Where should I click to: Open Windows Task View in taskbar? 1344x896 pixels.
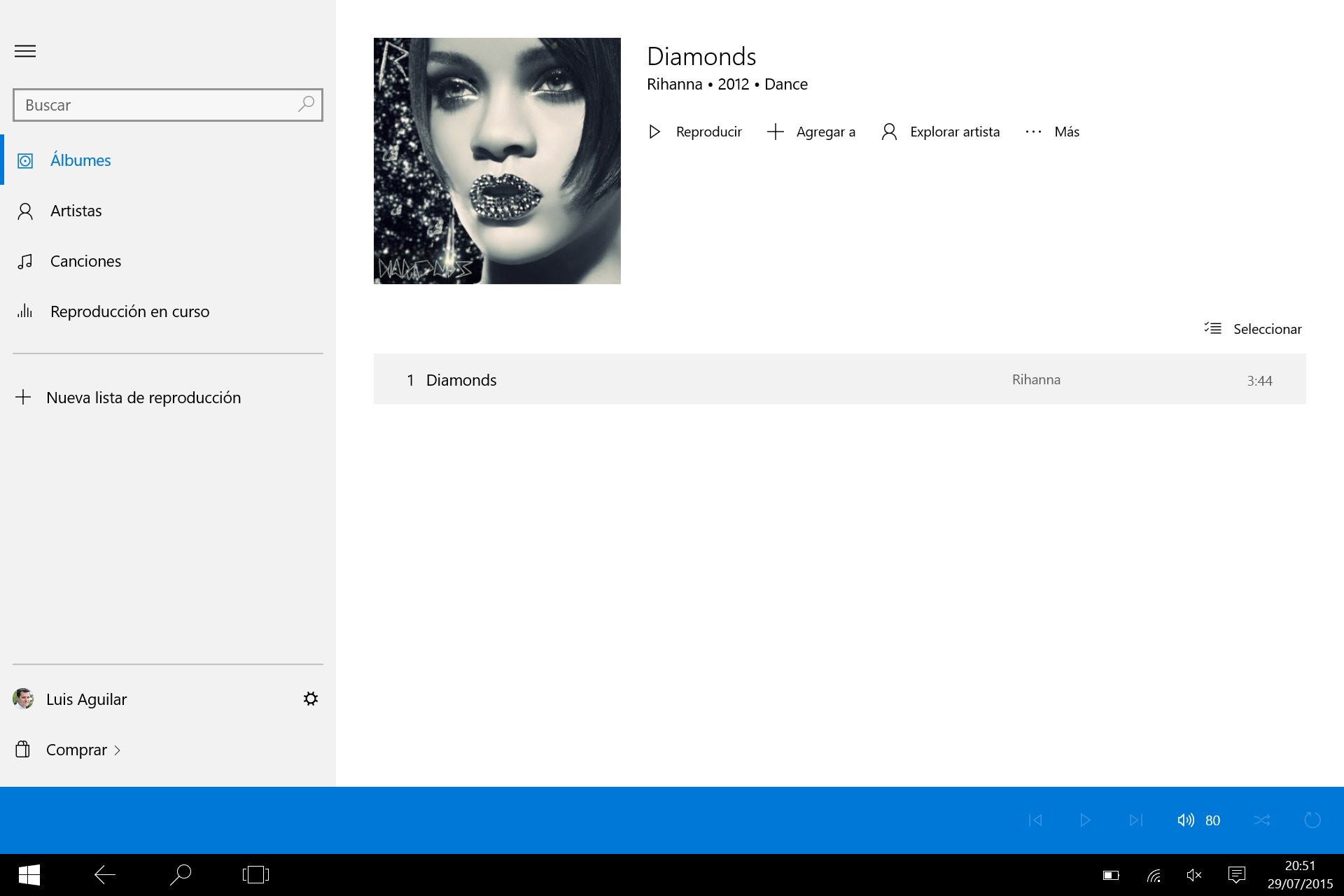255,874
